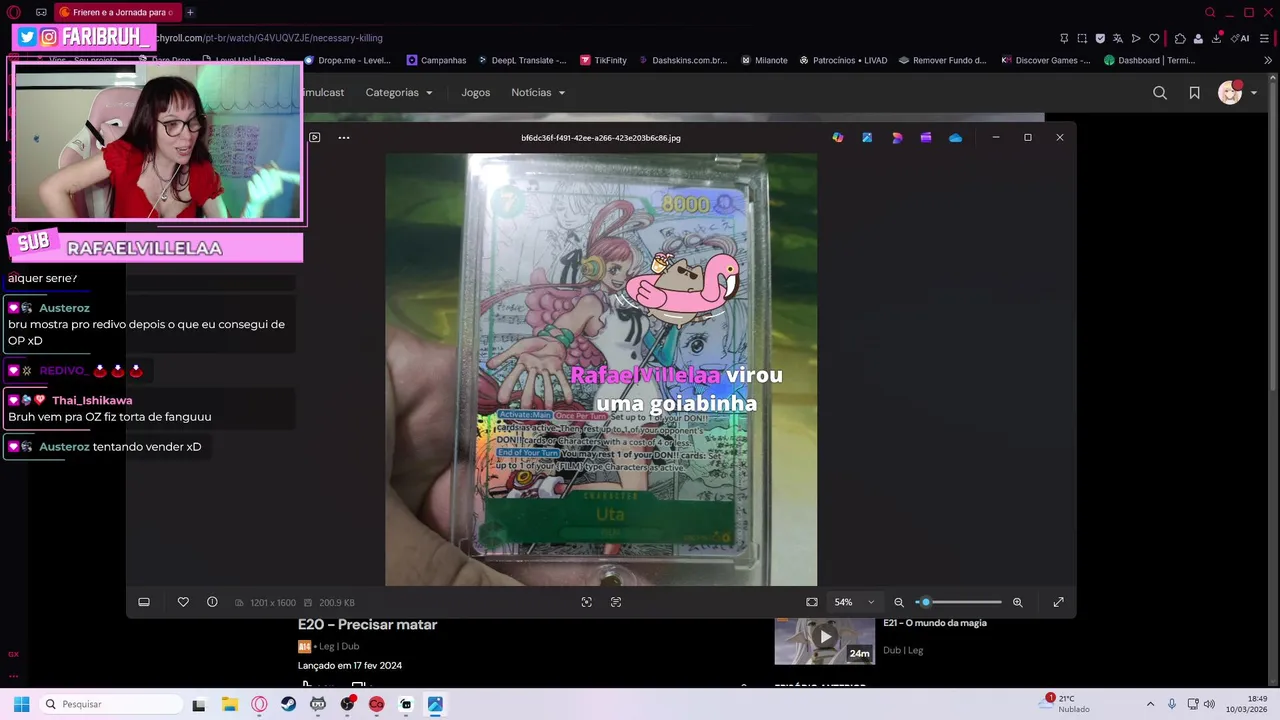The image size is (1280, 720).
Task: Open the Milanote bookmark
Action: coord(764,60)
